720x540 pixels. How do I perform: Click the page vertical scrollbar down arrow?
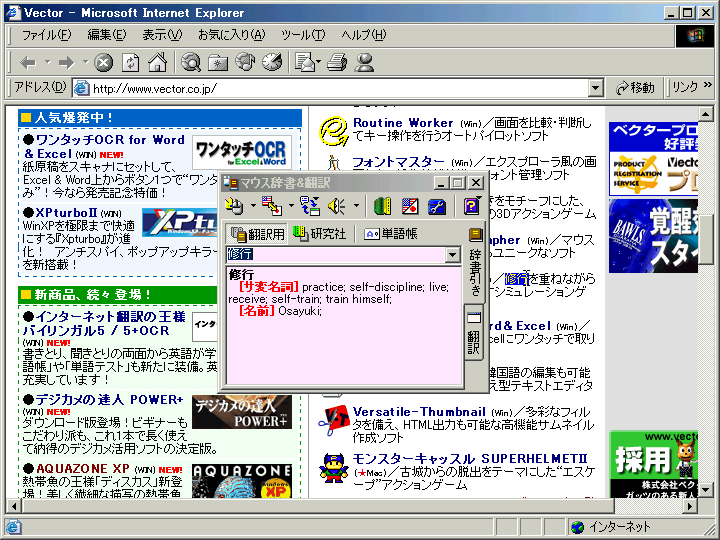pyautogui.click(x=705, y=490)
